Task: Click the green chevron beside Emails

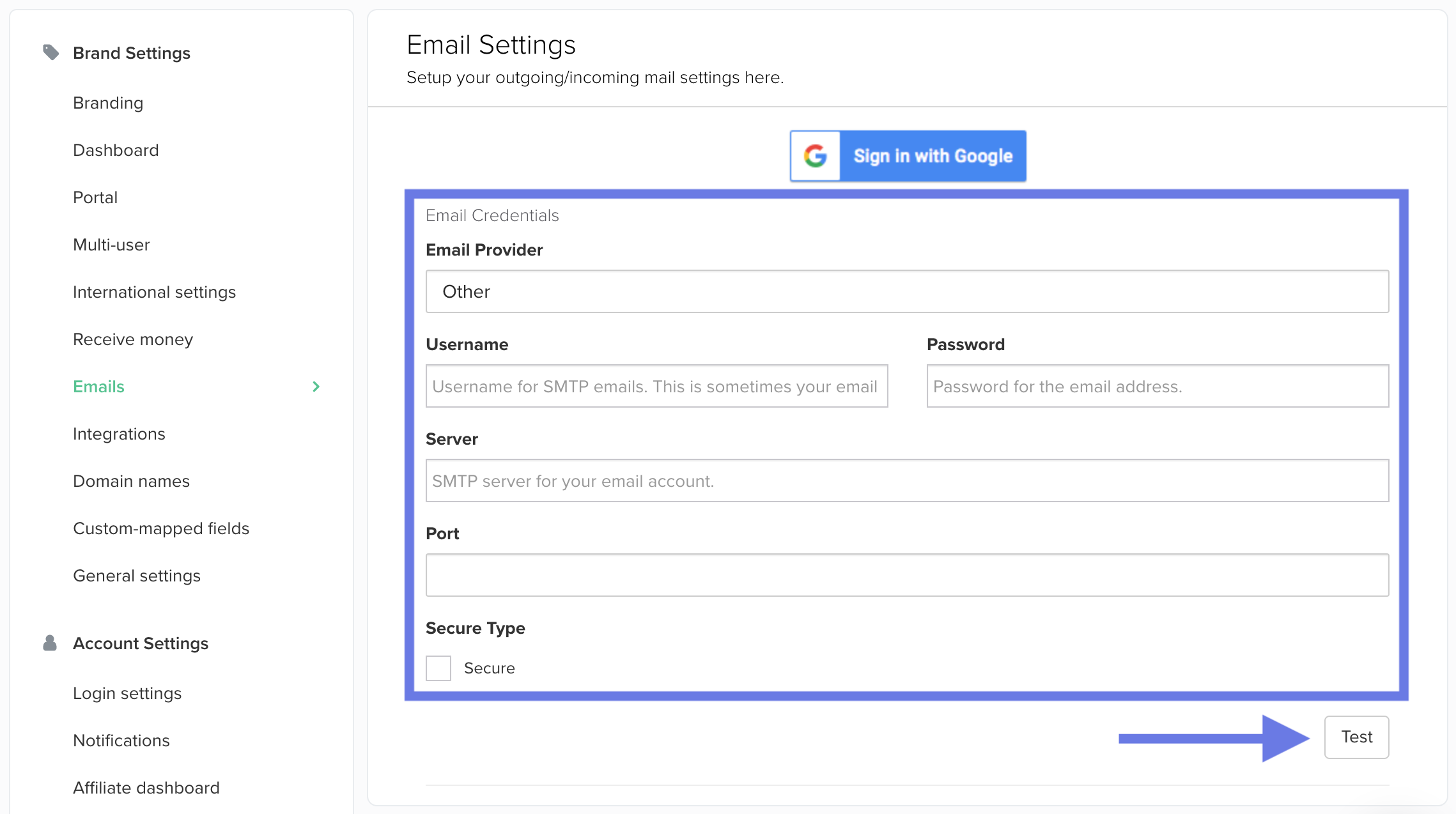Action: (x=316, y=387)
